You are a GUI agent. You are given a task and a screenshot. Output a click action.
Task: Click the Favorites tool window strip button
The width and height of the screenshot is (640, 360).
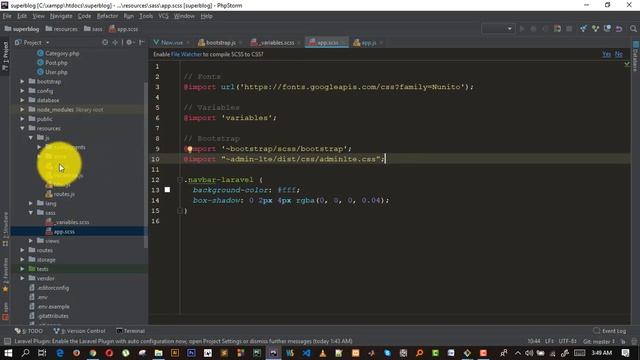5,275
